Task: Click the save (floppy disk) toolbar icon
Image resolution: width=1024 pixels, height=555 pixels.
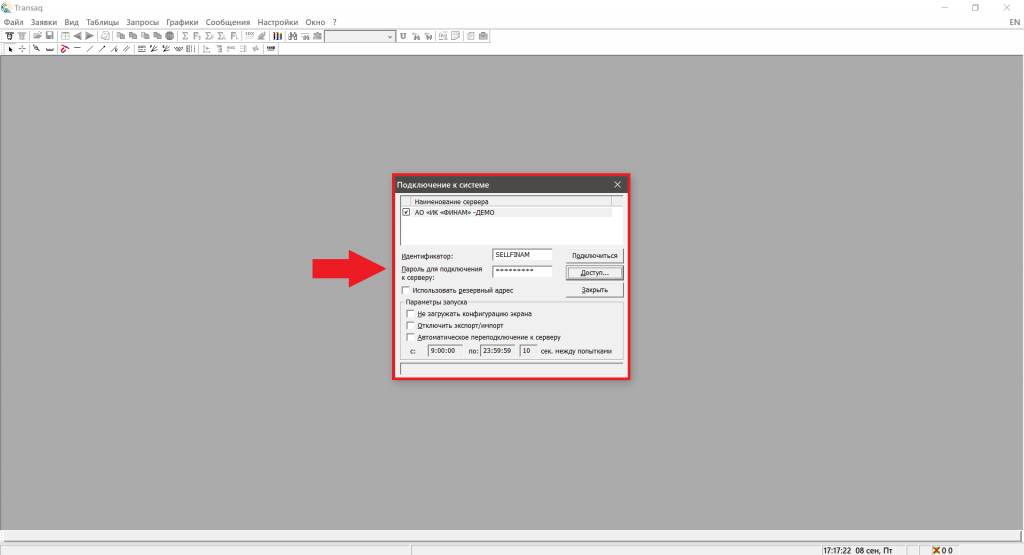Action: [49, 36]
